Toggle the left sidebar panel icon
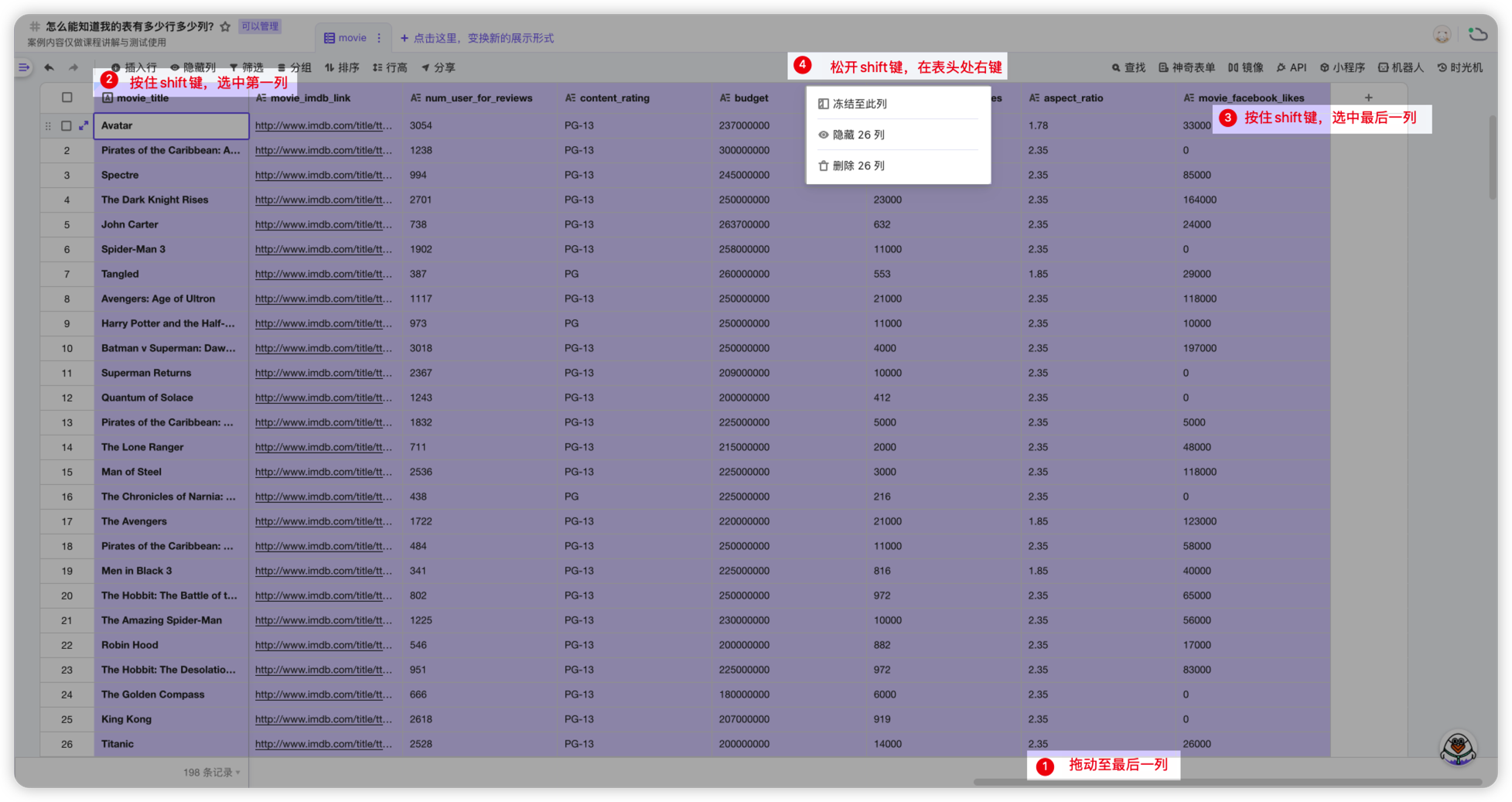Image resolution: width=1512 pixels, height=802 pixels. [x=24, y=67]
